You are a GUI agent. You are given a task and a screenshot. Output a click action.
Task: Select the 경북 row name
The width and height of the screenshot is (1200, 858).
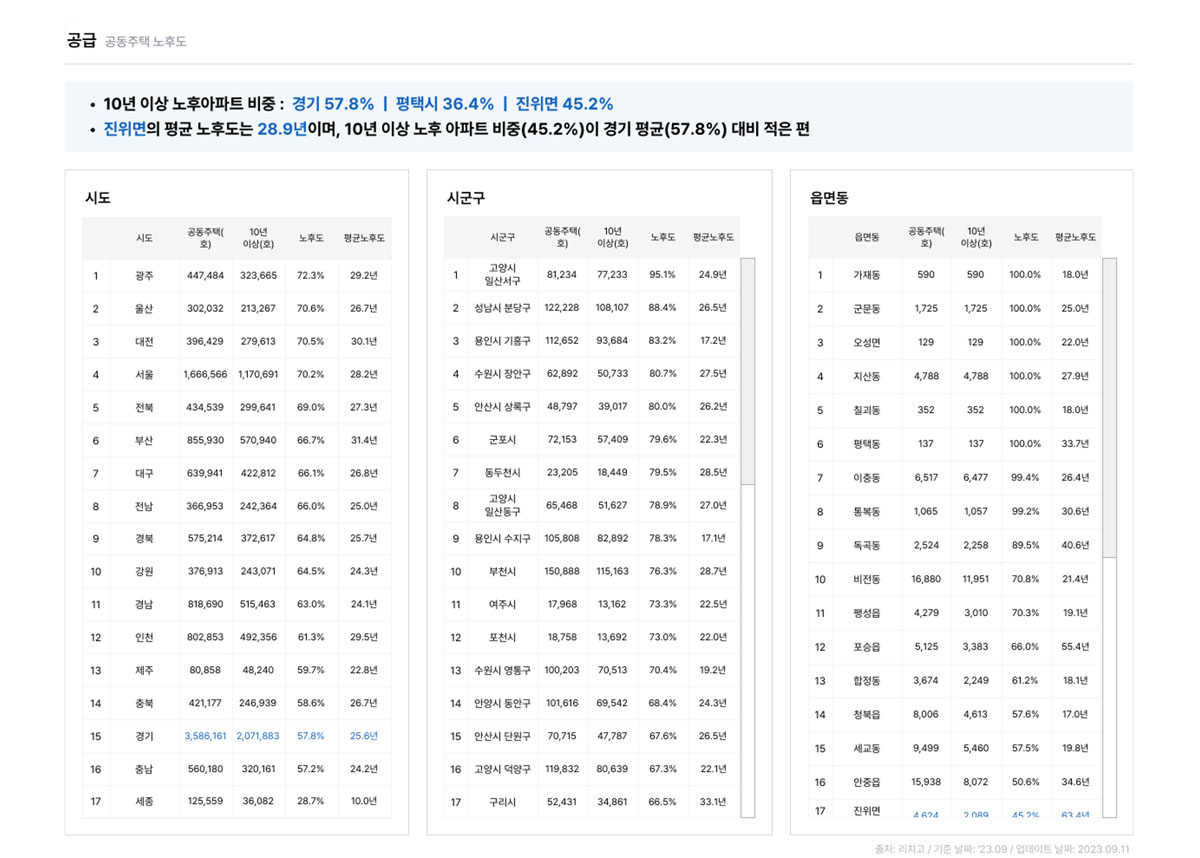point(145,538)
